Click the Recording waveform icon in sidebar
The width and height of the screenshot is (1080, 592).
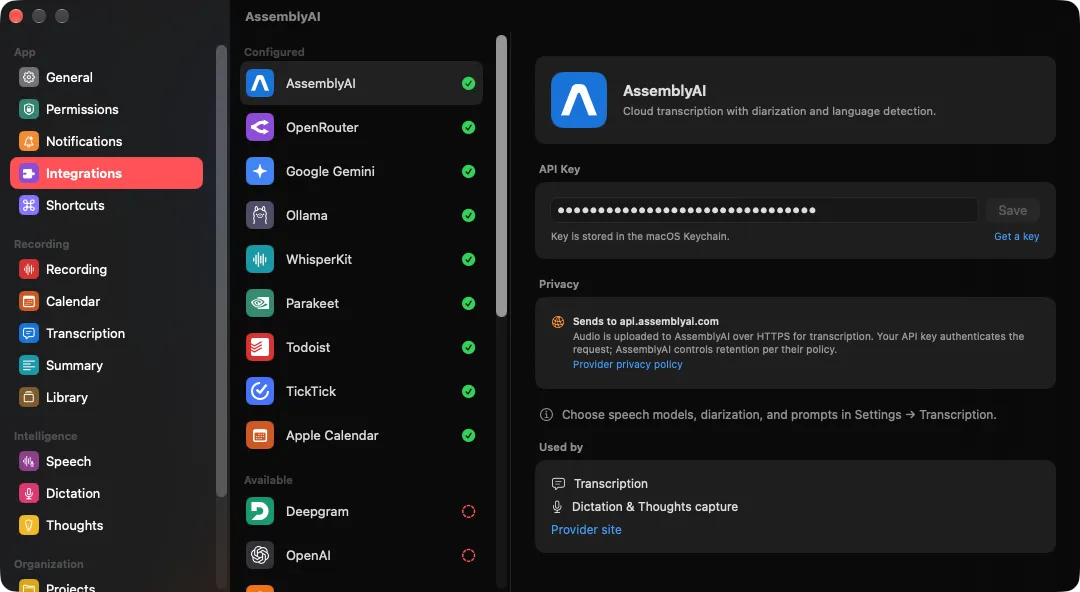point(29,269)
